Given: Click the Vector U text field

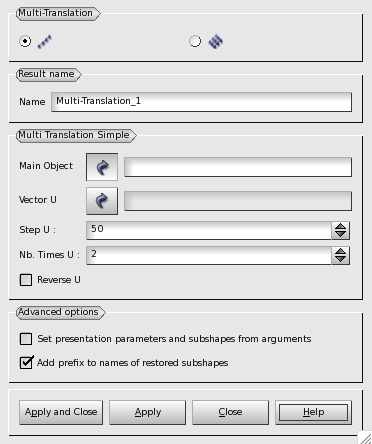Looking at the screenshot, I should [238, 201].
